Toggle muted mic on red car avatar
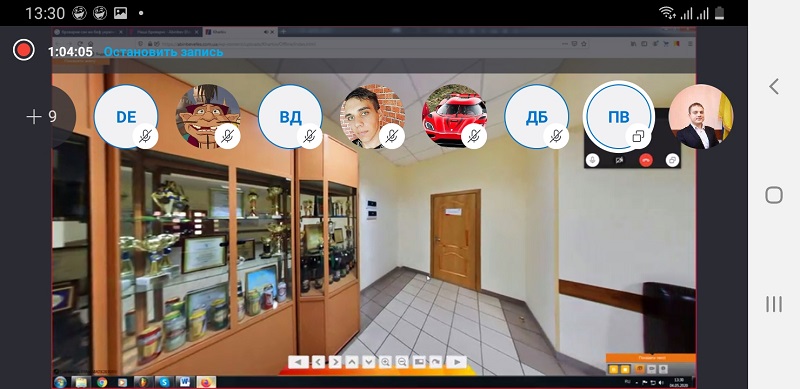800x389 pixels. (x=474, y=136)
